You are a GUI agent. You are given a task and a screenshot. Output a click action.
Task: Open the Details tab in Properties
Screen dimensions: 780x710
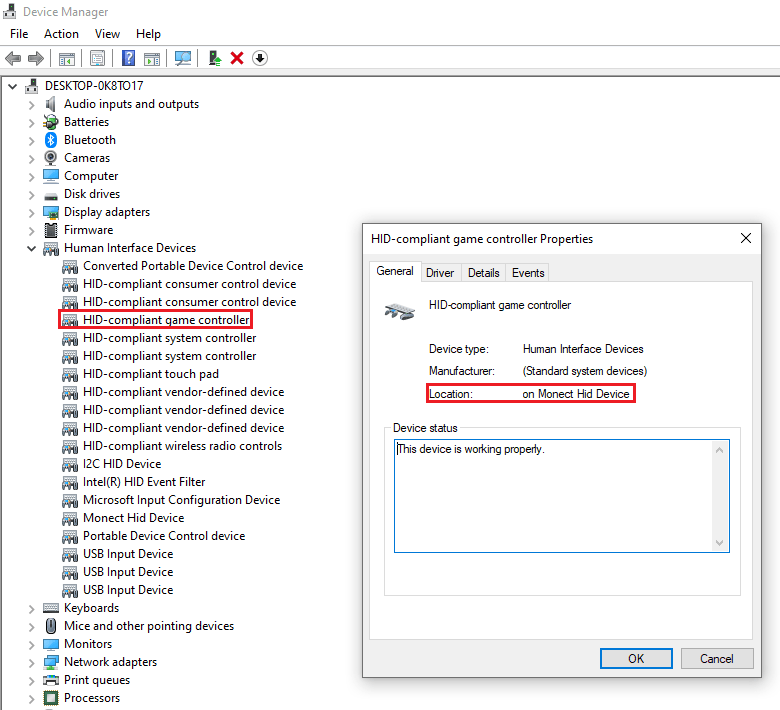coord(483,273)
